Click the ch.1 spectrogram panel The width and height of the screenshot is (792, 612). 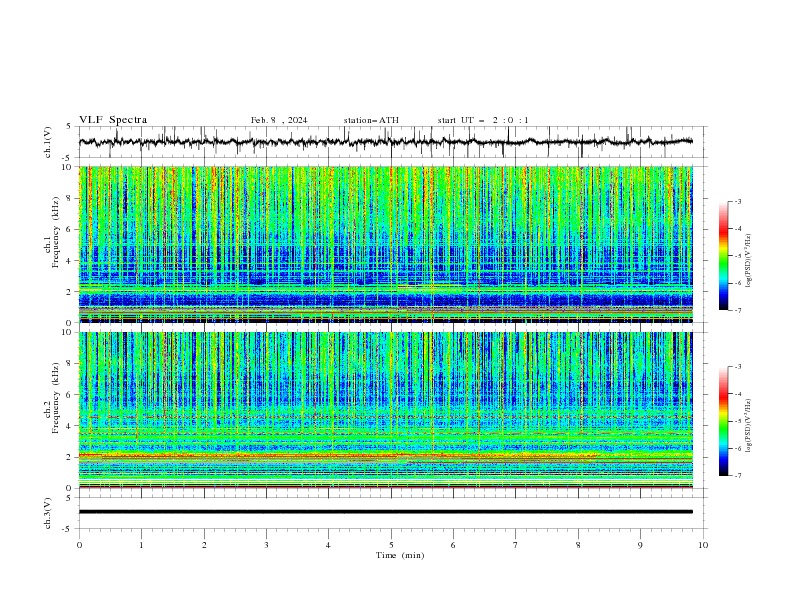pyautogui.click(x=386, y=244)
